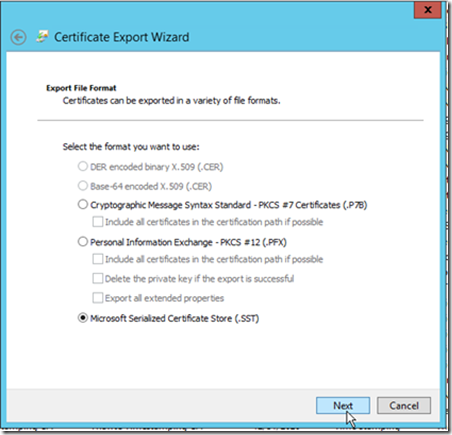Image resolution: width=452 pixels, height=435 pixels.
Task: Click the Certificate Export Wizard title icon
Action: pos(42,37)
